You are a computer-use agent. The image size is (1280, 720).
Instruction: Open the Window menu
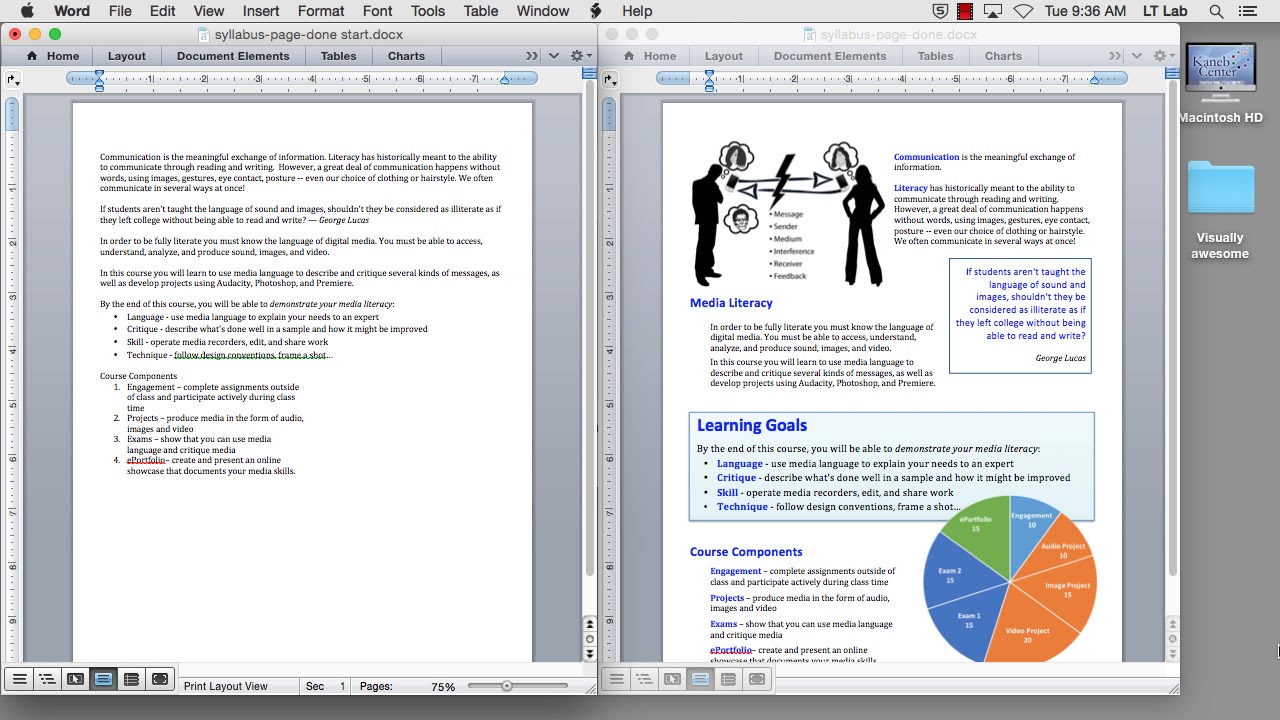(543, 11)
